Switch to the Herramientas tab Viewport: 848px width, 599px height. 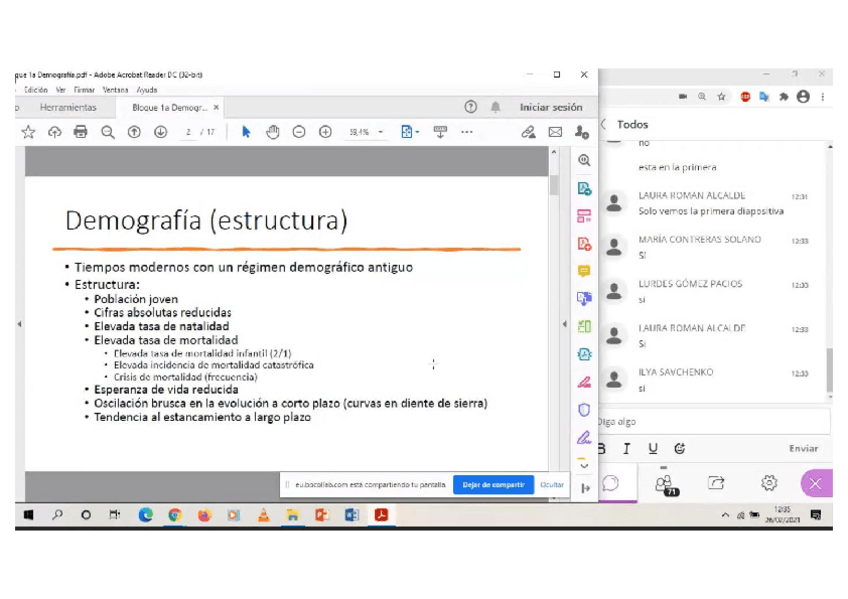[68, 107]
